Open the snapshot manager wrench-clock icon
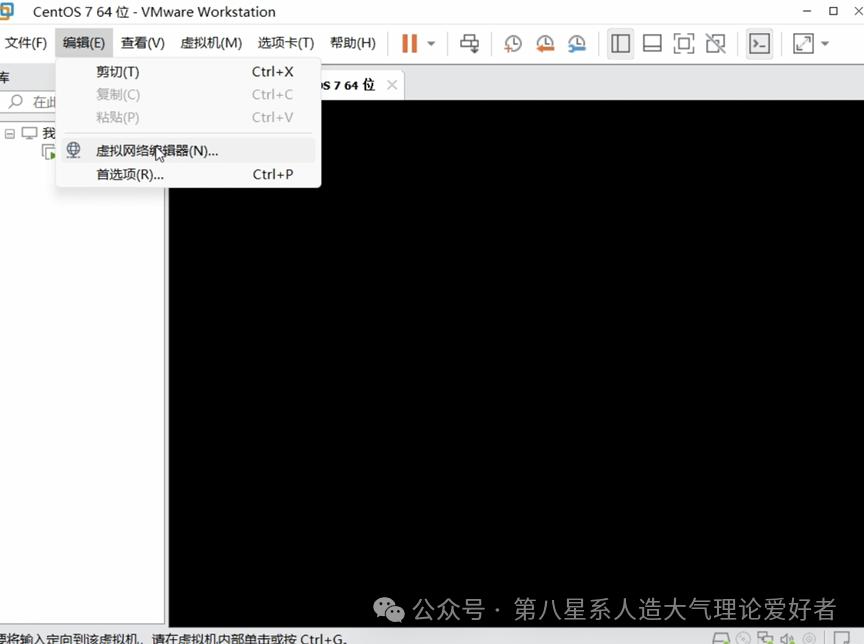Image resolution: width=864 pixels, height=644 pixels. click(577, 43)
